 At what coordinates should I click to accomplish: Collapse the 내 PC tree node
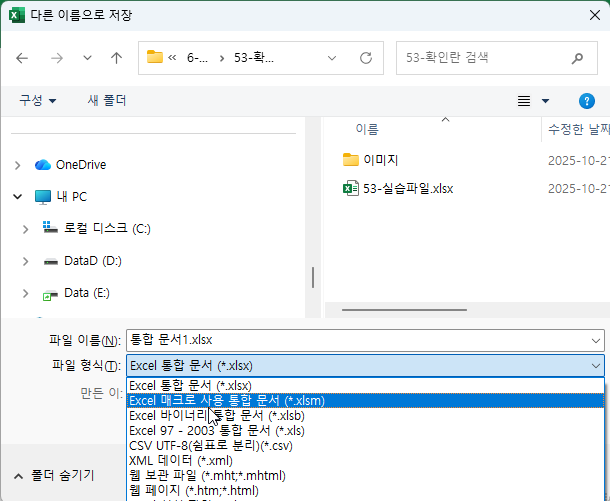(18, 197)
